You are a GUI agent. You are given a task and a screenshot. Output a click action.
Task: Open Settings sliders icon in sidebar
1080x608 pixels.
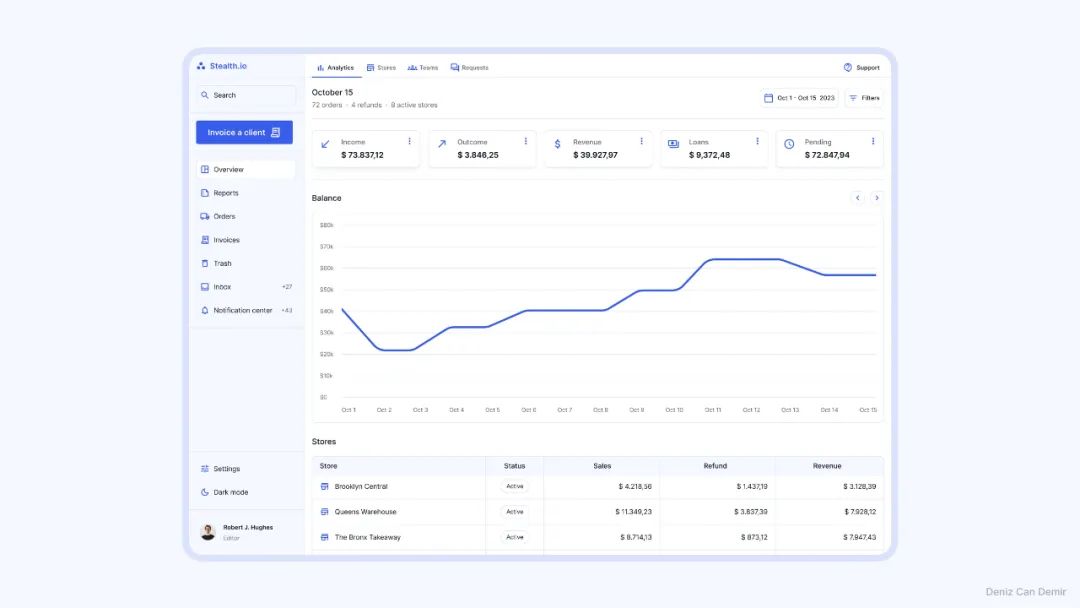point(205,469)
